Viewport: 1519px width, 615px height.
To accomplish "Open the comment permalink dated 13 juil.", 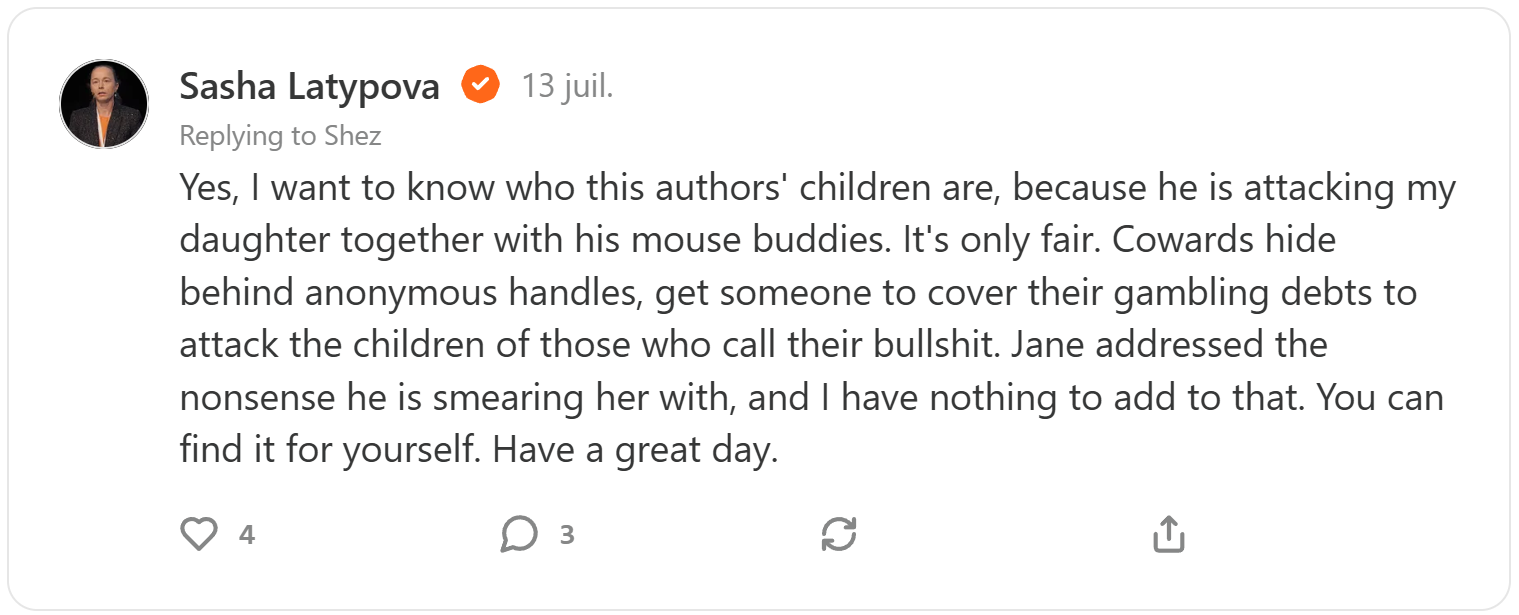I will coord(567,87).
